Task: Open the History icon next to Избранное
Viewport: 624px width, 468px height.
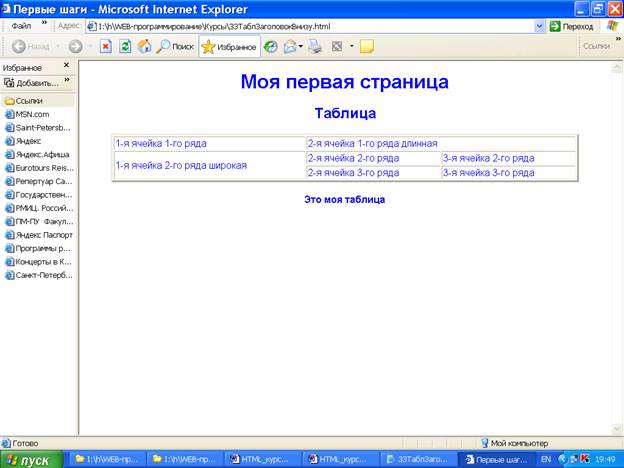Action: click(x=271, y=47)
